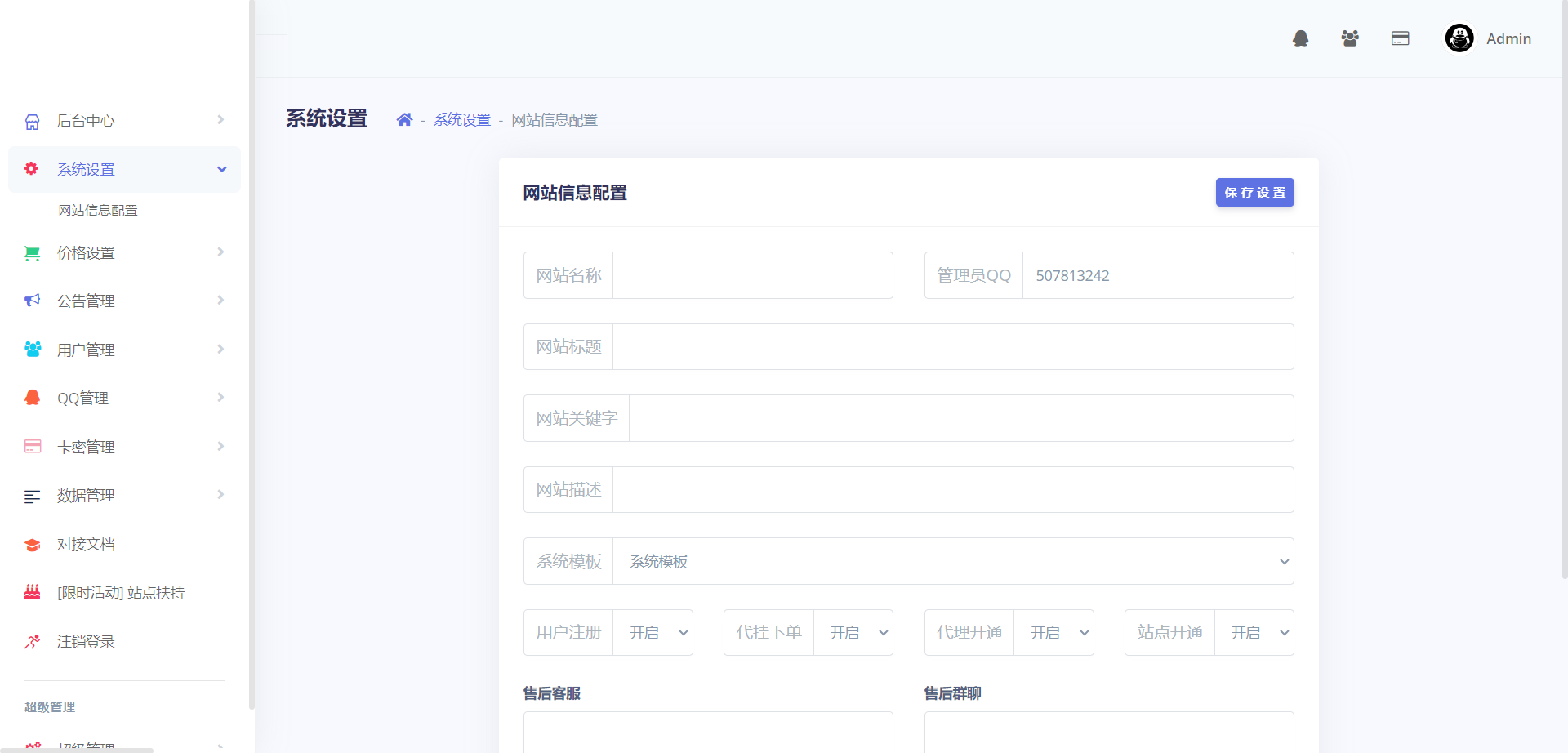The width and height of the screenshot is (1568, 753).
Task: Go to home via breadcrumb house icon
Action: [x=404, y=120]
